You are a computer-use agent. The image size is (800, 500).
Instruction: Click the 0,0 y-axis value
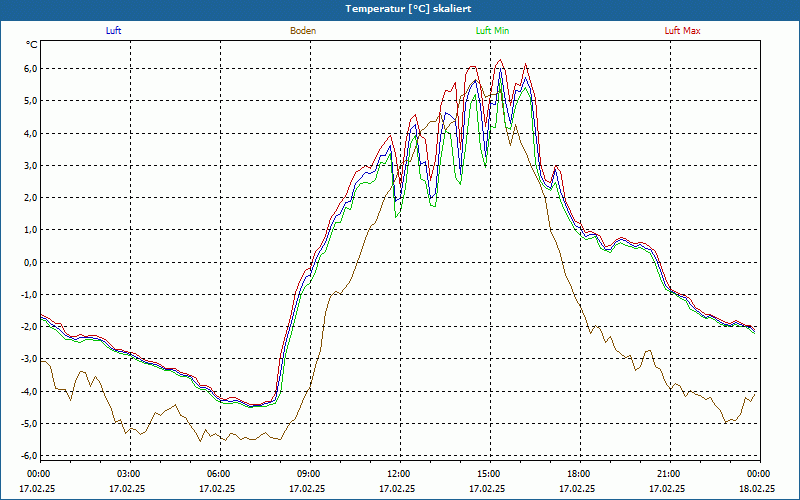pyautogui.click(x=30, y=262)
